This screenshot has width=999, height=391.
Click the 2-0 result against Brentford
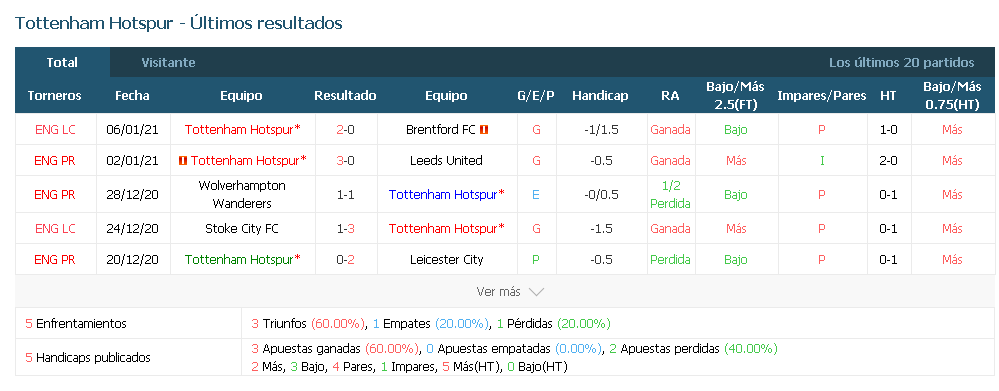(x=345, y=129)
